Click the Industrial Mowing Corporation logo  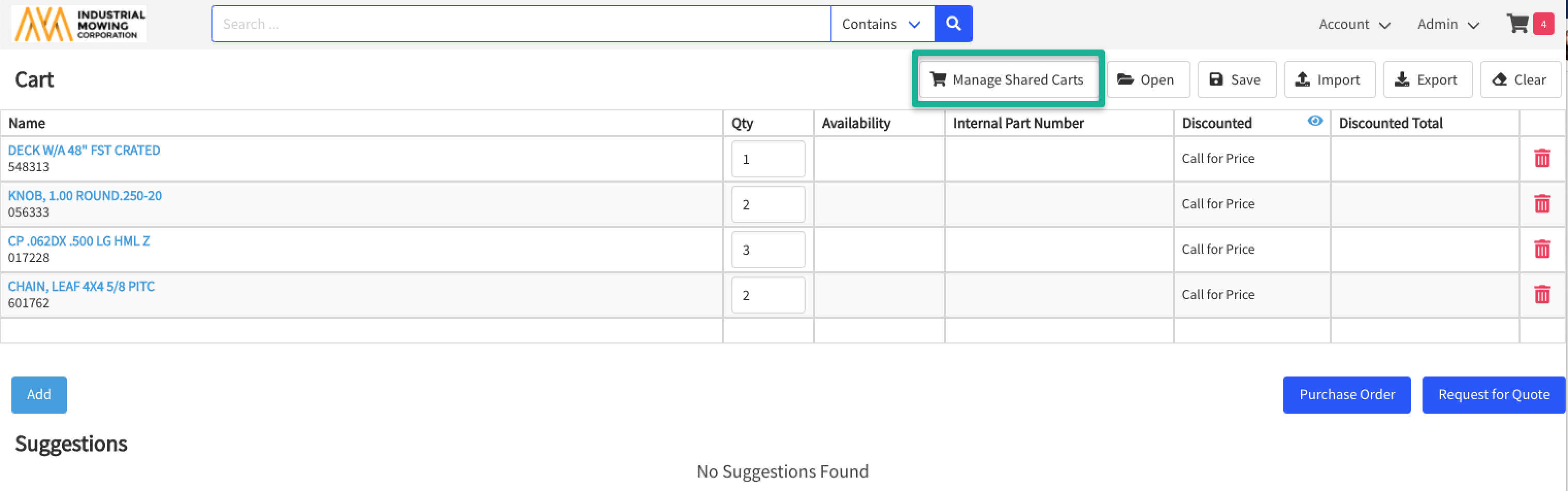tap(79, 24)
